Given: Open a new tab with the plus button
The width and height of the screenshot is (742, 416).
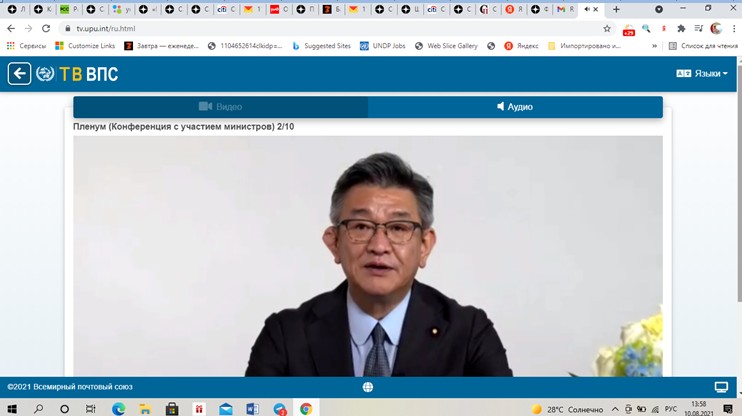Looking at the screenshot, I should pyautogui.click(x=616, y=9).
